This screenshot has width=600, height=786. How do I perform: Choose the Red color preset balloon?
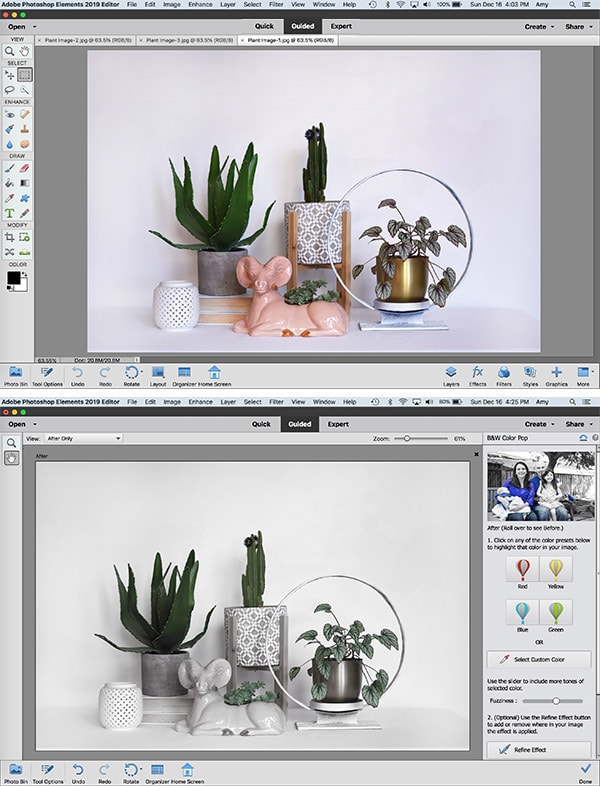click(522, 571)
